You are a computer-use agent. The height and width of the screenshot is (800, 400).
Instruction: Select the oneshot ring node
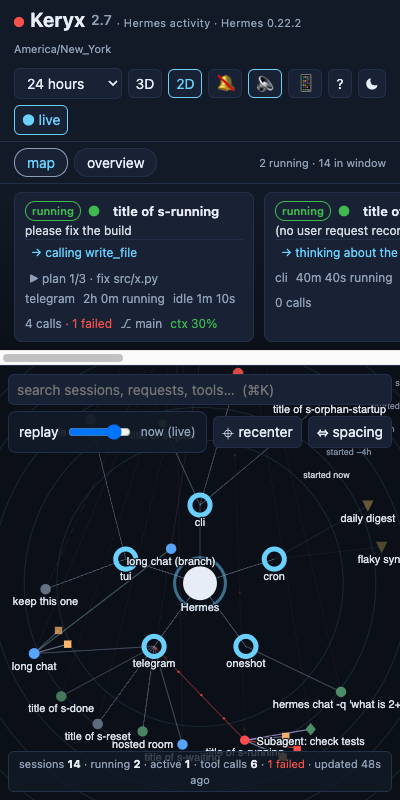pos(246,647)
